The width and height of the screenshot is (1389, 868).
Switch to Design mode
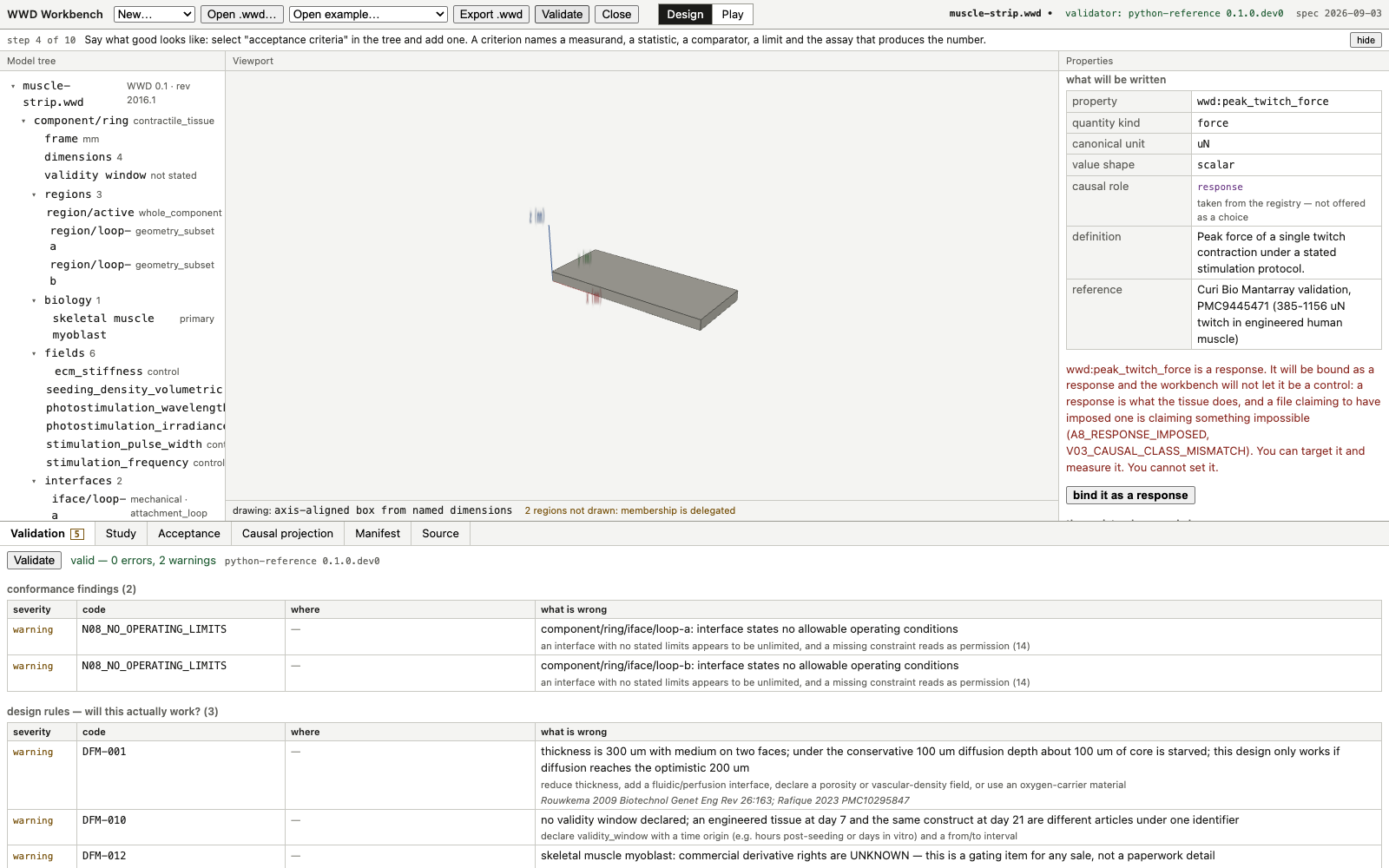click(x=685, y=14)
